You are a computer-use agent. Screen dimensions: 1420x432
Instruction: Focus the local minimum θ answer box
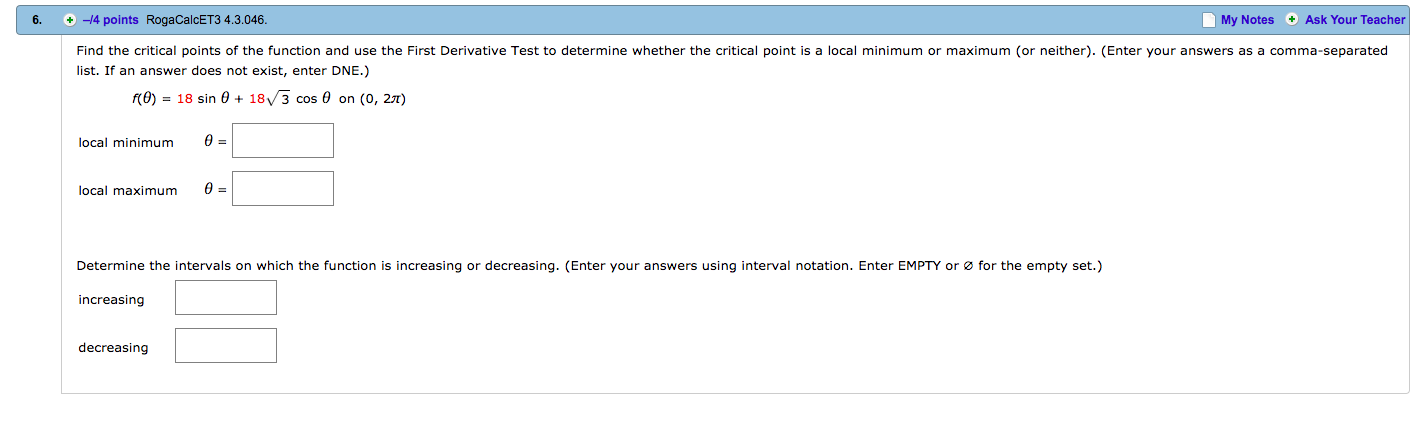(x=283, y=141)
